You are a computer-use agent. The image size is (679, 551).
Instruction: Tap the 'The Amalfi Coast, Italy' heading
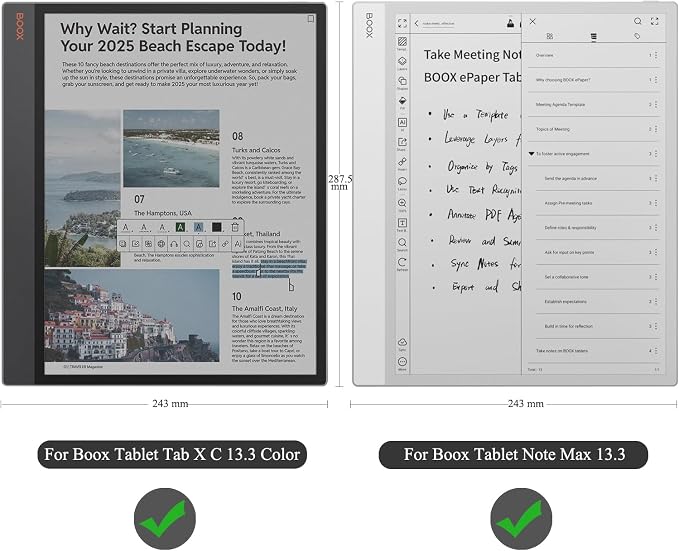click(265, 309)
